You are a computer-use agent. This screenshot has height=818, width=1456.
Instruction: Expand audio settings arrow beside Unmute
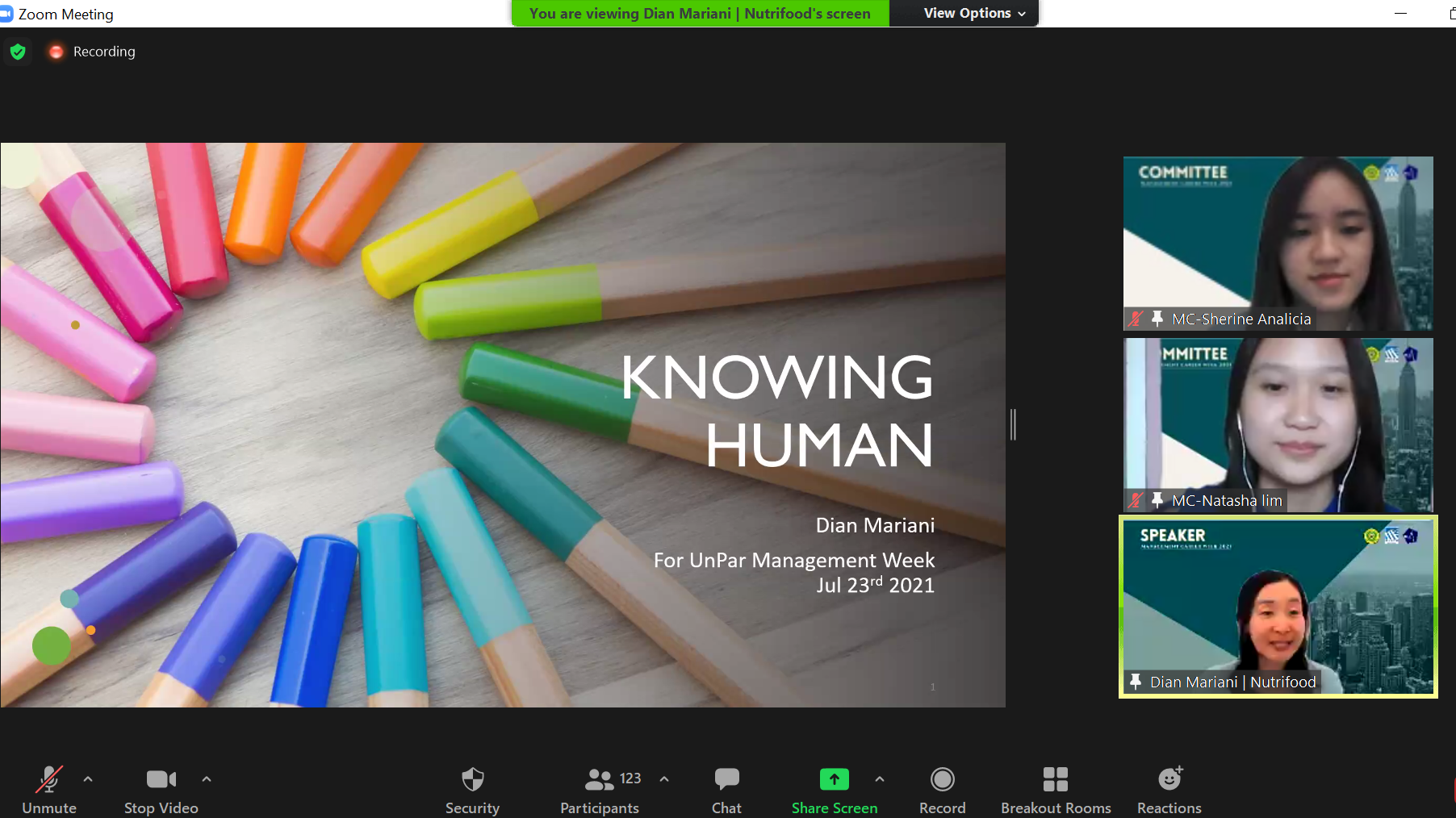(x=88, y=779)
